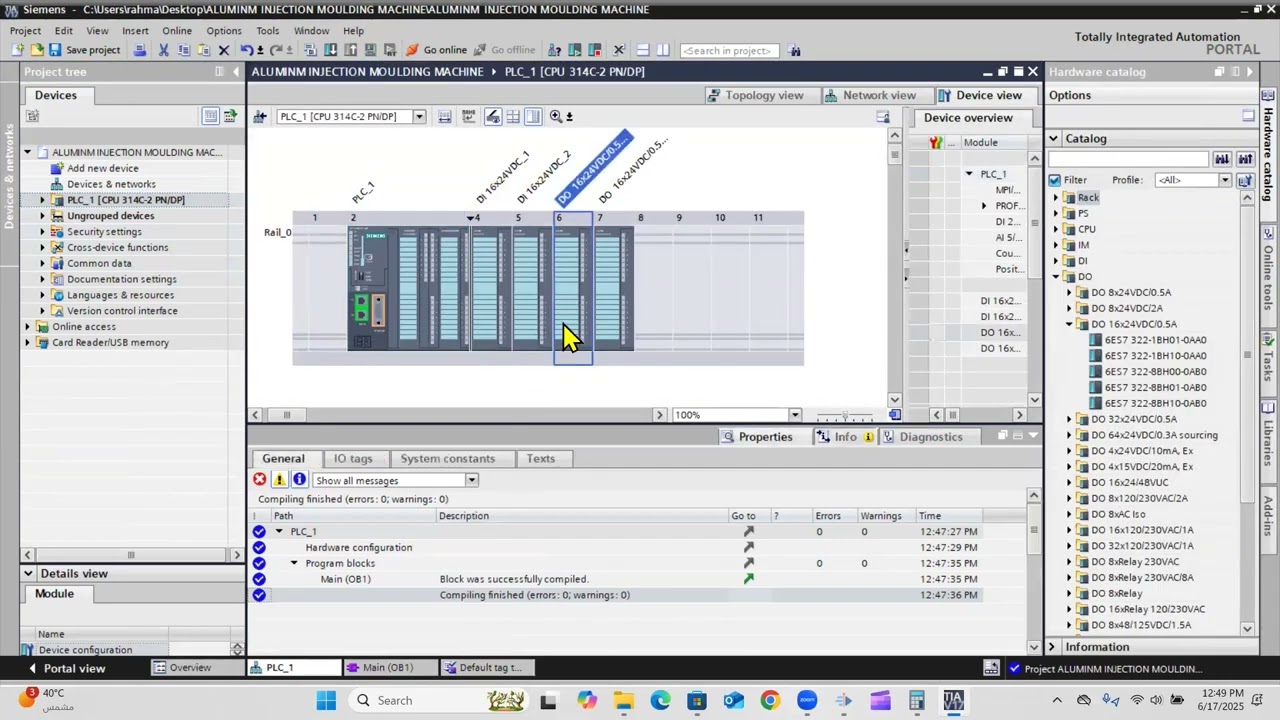Expand the Information section in hardware catalog
The height and width of the screenshot is (720, 1280).
1052,647
